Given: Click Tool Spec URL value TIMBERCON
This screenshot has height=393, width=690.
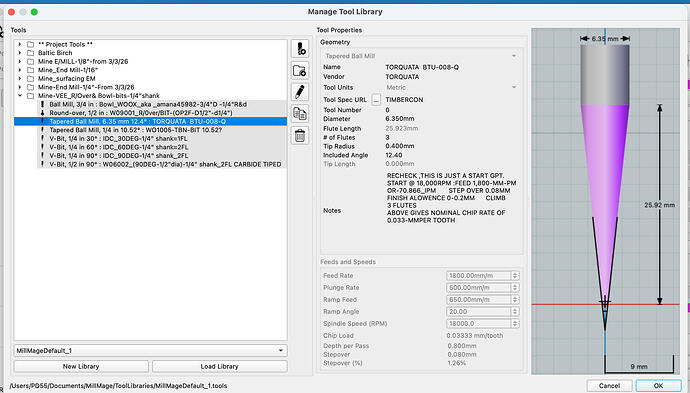Looking at the screenshot, I should coord(404,100).
